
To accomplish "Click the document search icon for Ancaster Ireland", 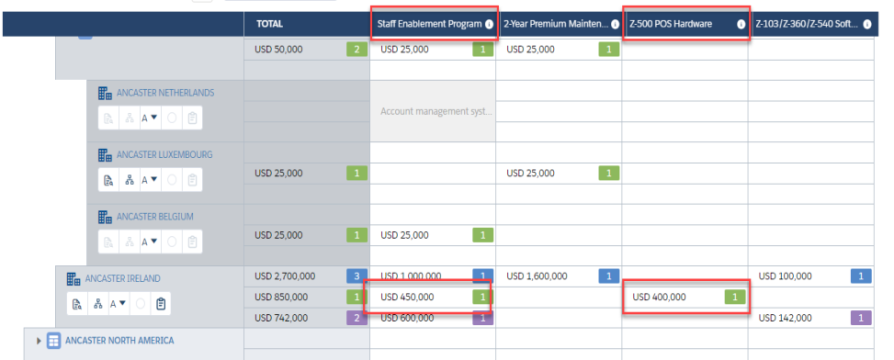I will [77, 304].
